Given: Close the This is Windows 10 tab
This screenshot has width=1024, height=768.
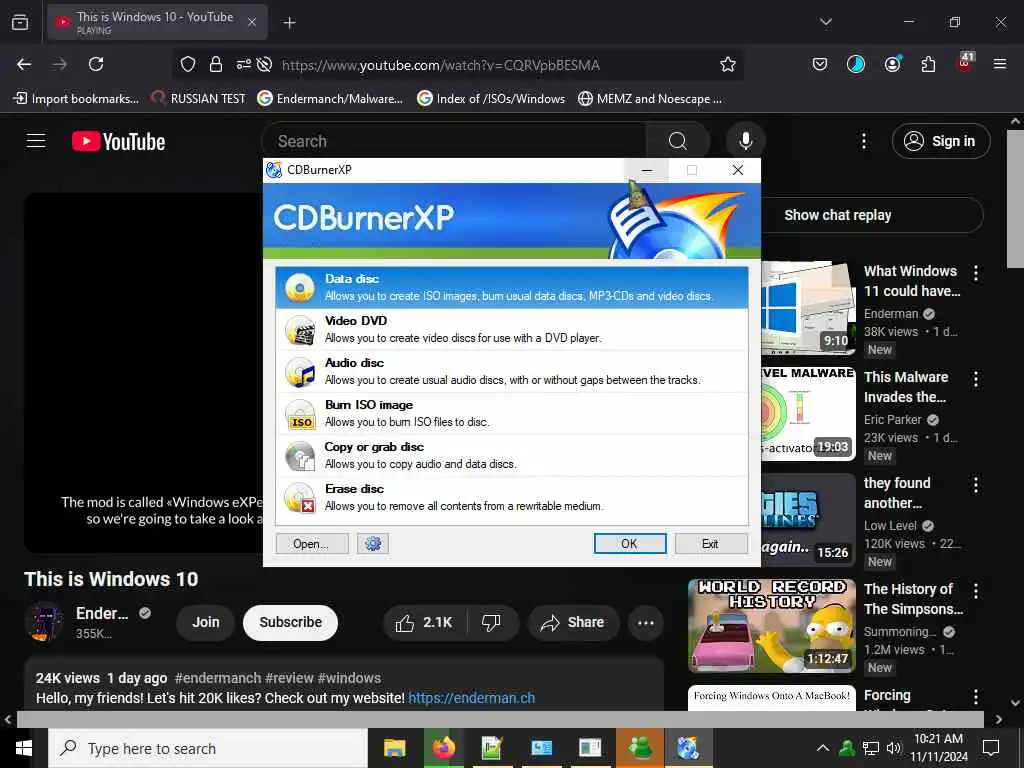Looking at the screenshot, I should [252, 22].
